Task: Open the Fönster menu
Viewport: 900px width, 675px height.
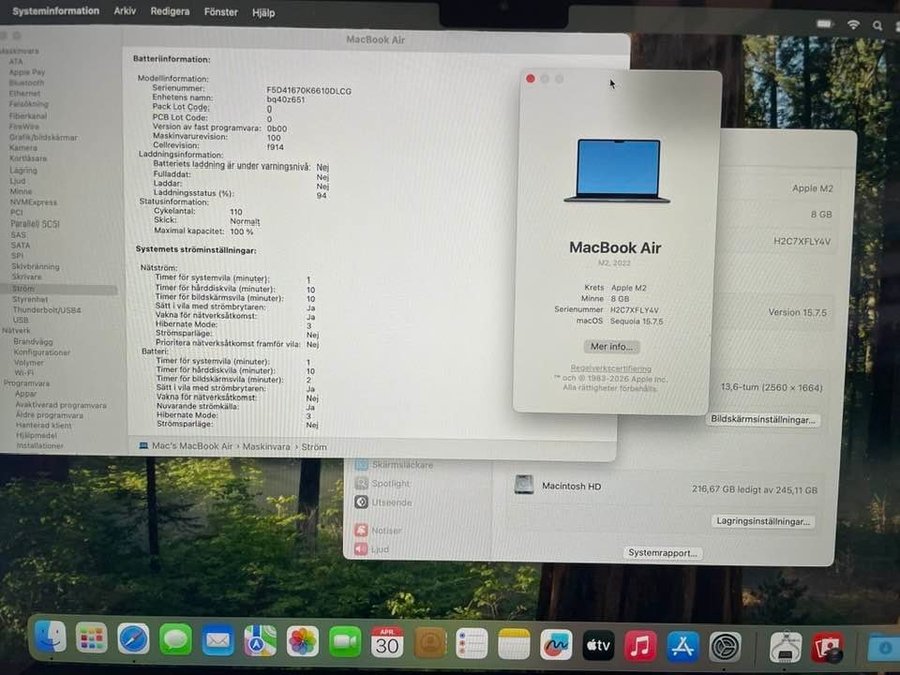Action: pyautogui.click(x=221, y=12)
